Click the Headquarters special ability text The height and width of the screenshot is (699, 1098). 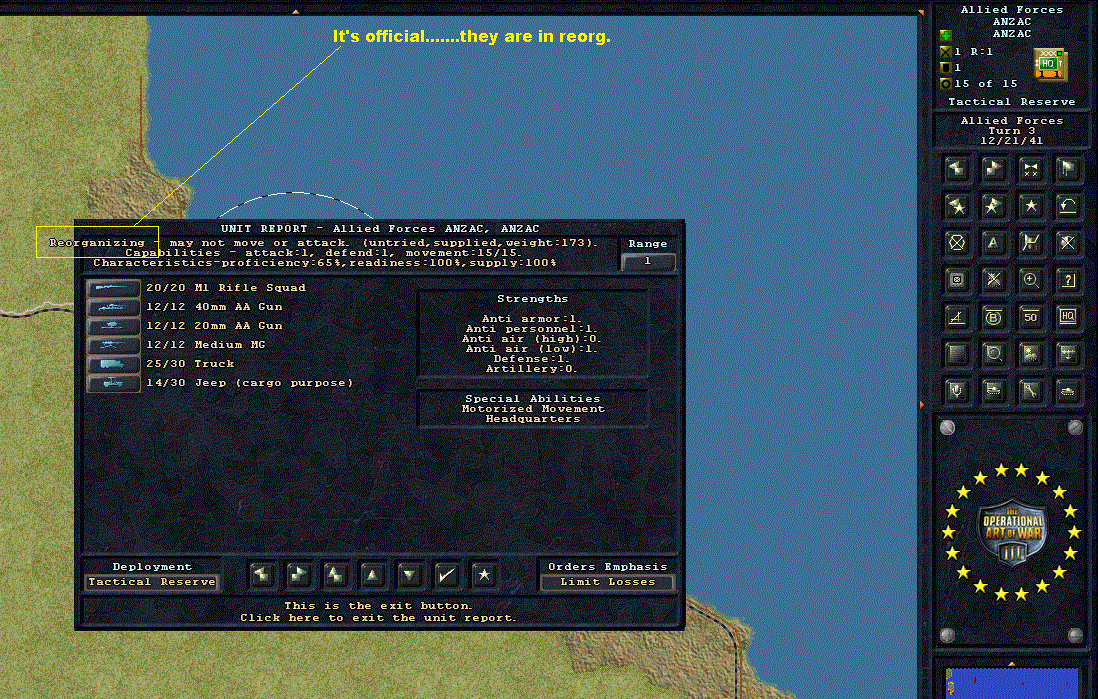533,419
